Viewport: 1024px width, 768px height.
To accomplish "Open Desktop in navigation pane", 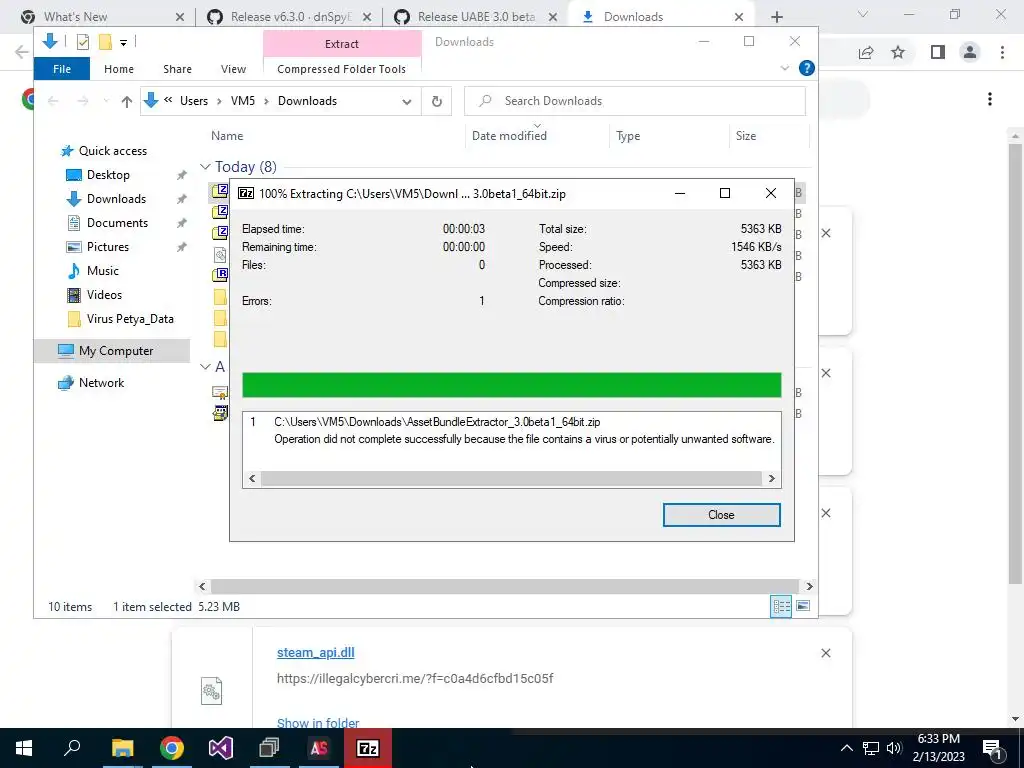I will [x=108, y=175].
